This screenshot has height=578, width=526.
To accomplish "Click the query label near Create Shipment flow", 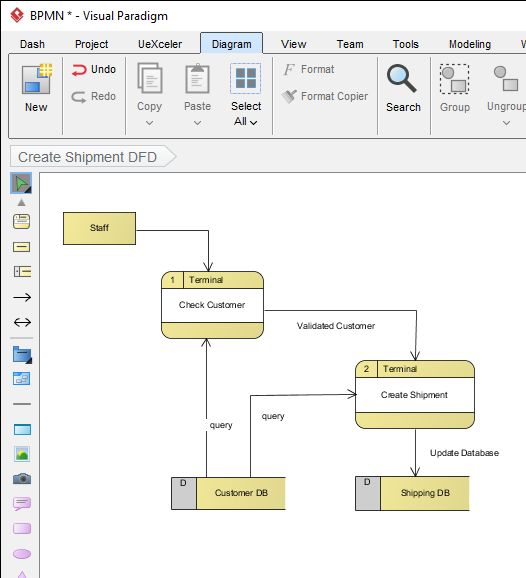I will 273,416.
